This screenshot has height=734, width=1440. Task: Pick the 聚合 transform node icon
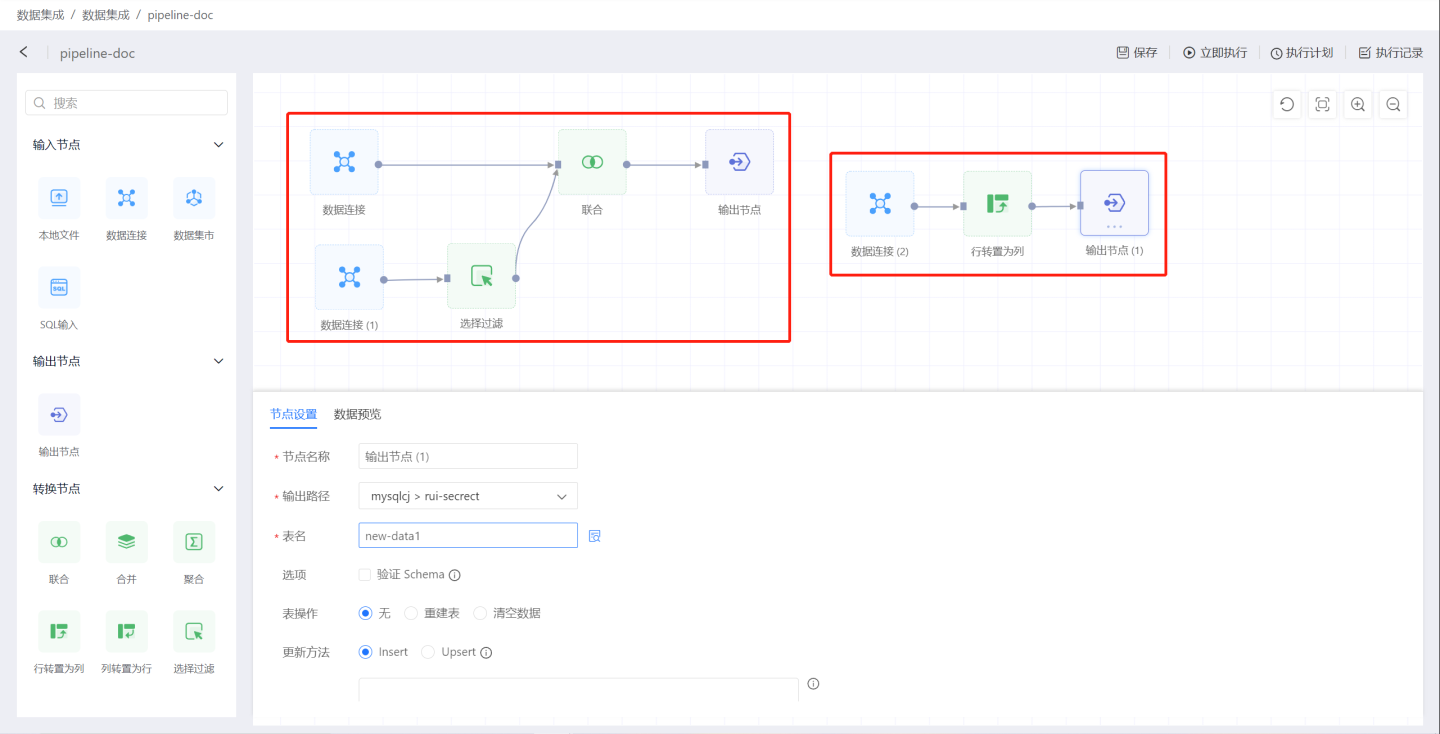[x=194, y=542]
